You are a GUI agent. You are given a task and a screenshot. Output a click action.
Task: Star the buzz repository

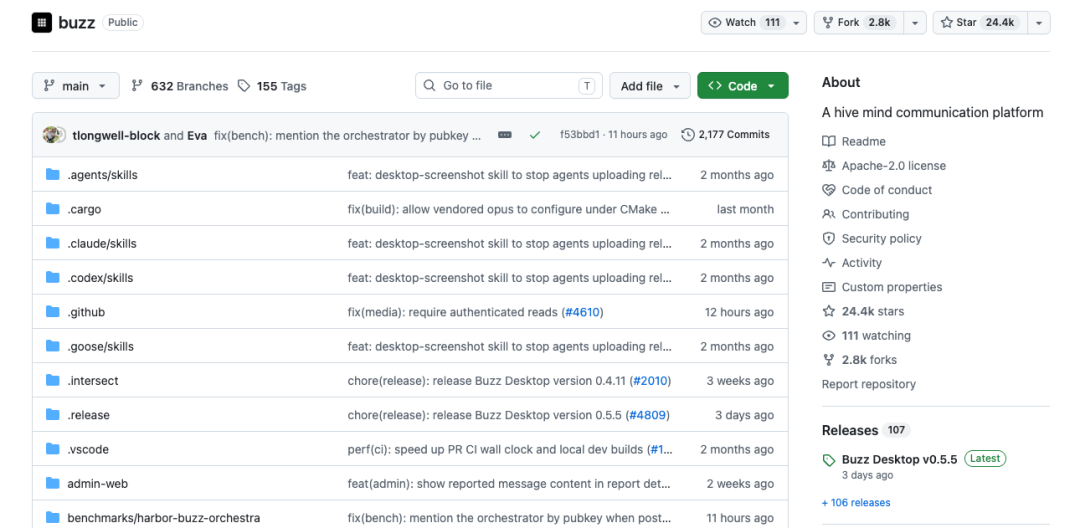(979, 23)
